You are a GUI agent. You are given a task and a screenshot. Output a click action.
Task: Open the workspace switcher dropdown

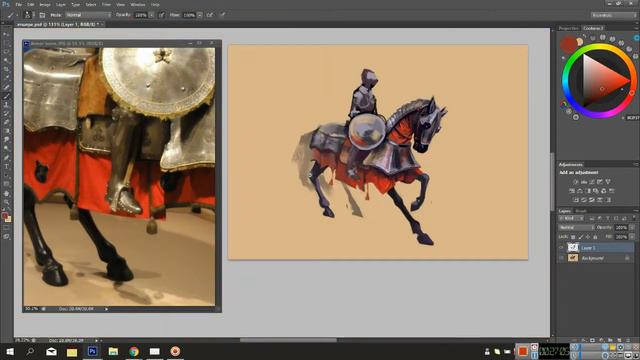(x=613, y=15)
